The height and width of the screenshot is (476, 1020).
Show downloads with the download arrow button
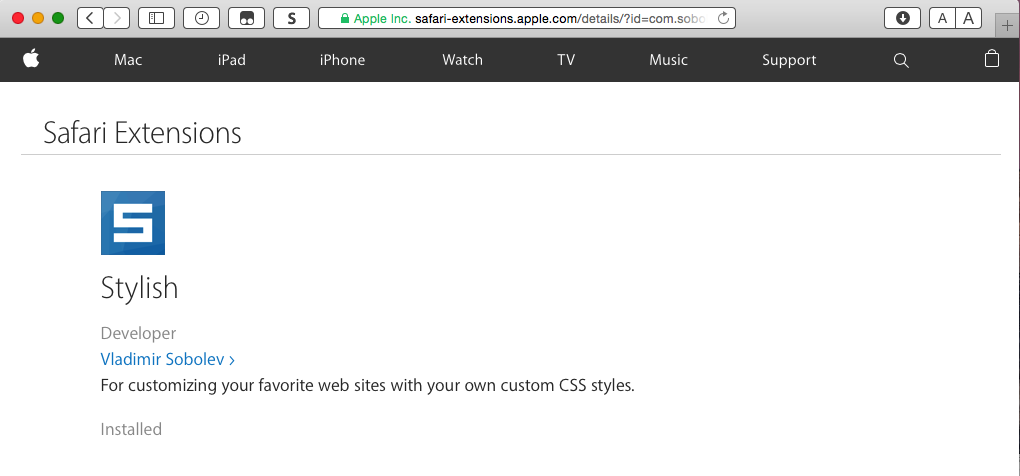[x=902, y=18]
